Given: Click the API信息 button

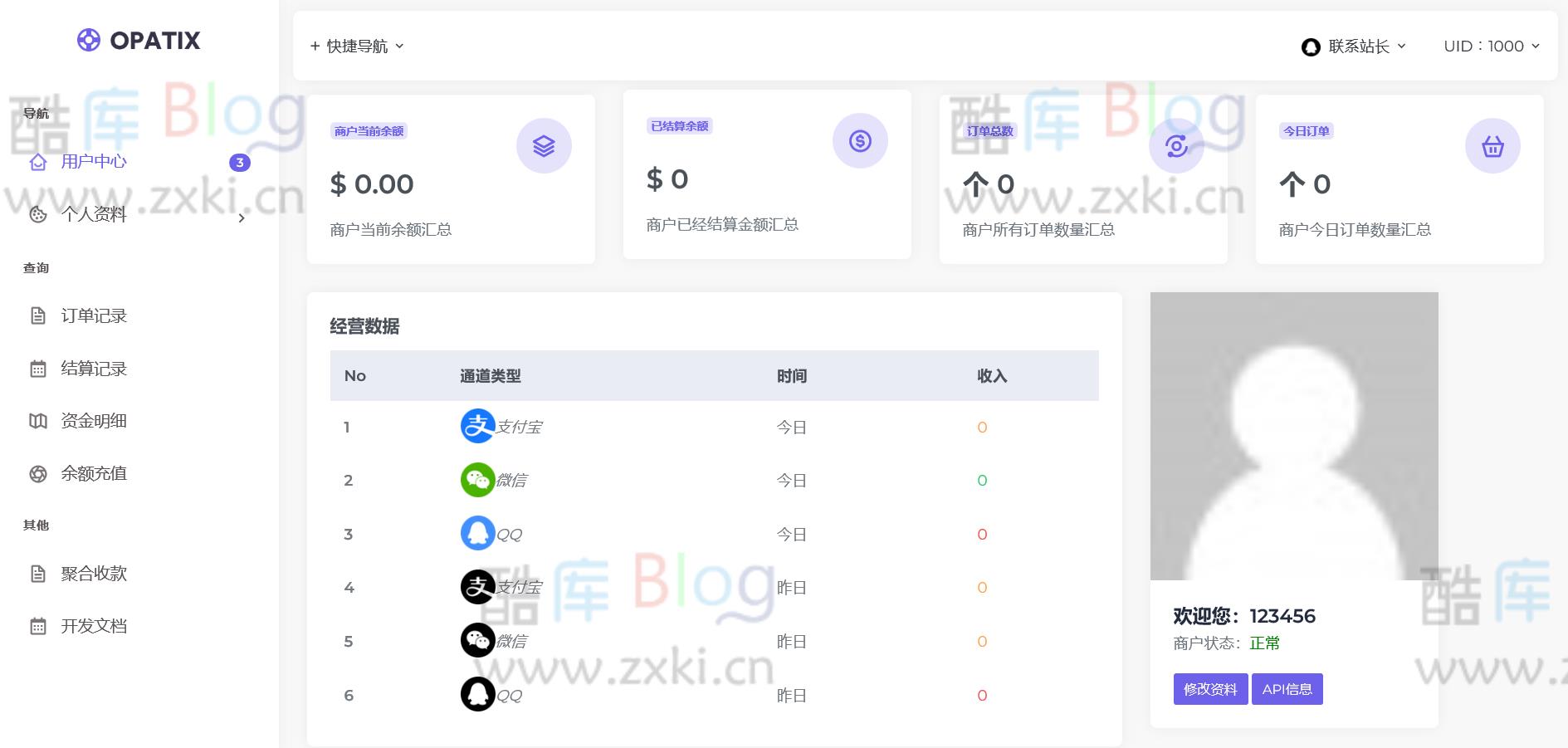Looking at the screenshot, I should [1287, 688].
